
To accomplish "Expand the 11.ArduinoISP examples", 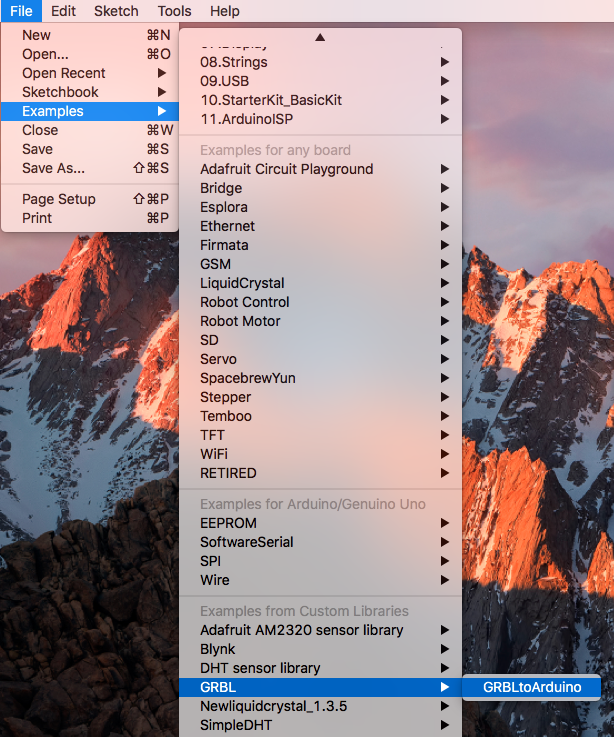I will 320,119.
